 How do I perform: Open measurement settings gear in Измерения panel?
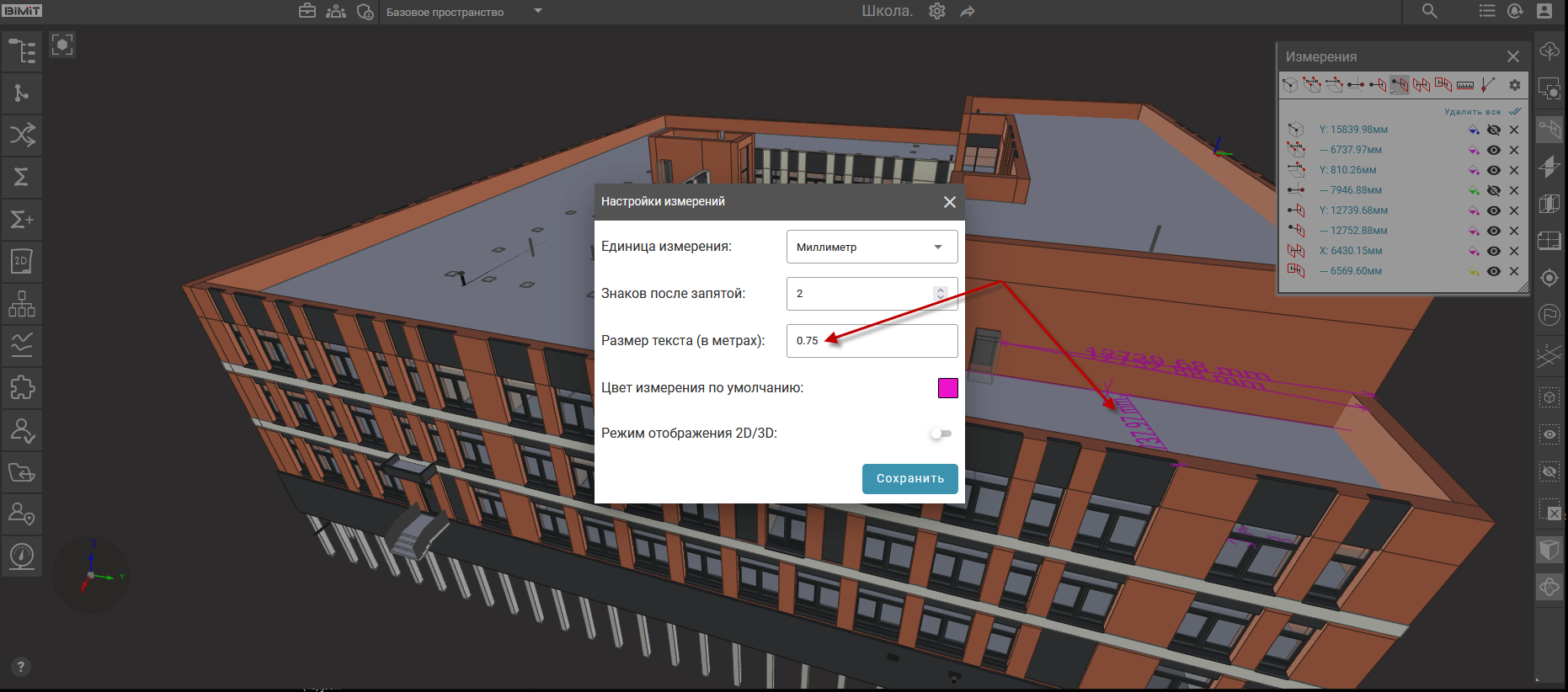[1515, 85]
